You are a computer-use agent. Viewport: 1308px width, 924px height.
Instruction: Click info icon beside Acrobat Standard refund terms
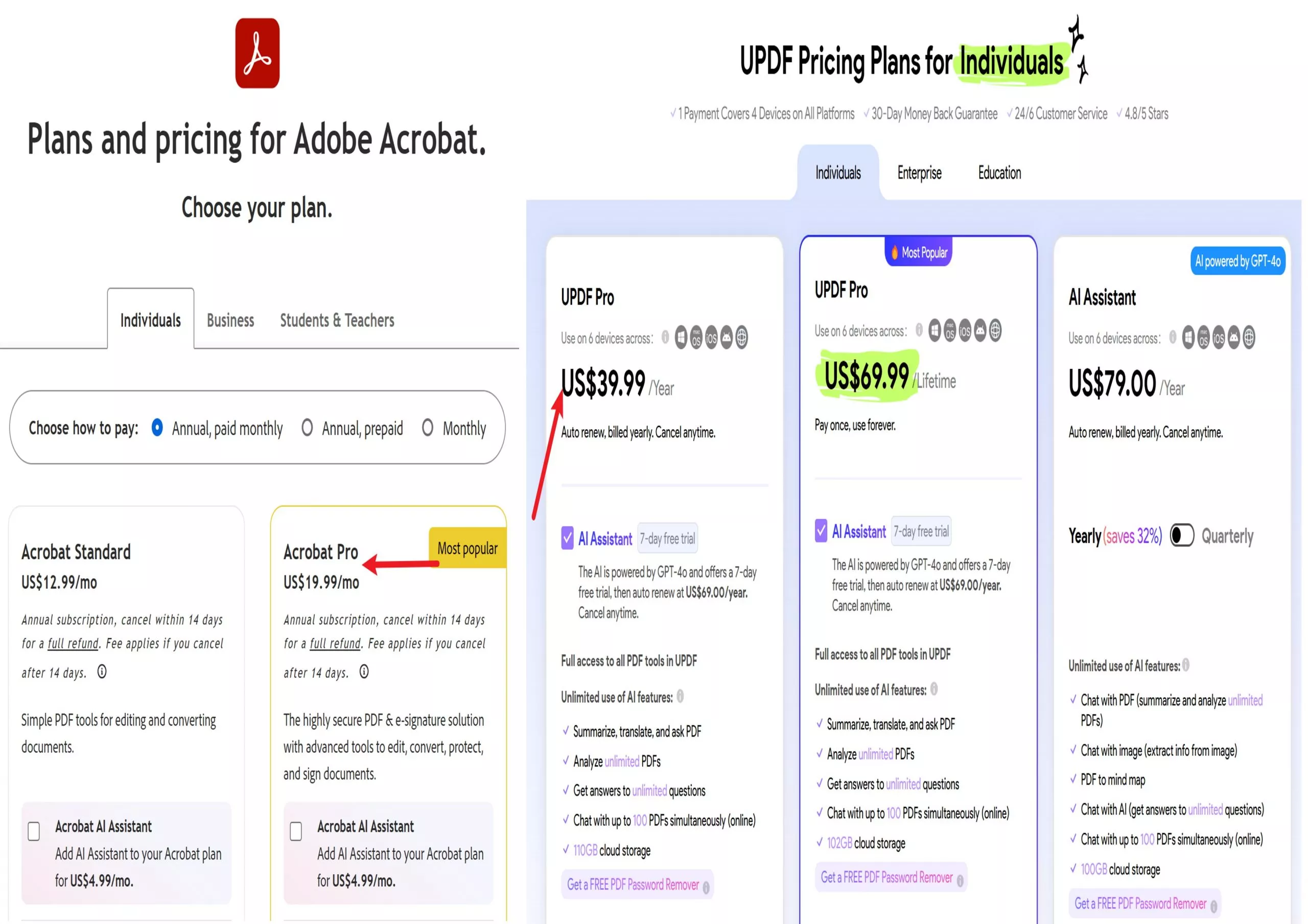click(102, 672)
